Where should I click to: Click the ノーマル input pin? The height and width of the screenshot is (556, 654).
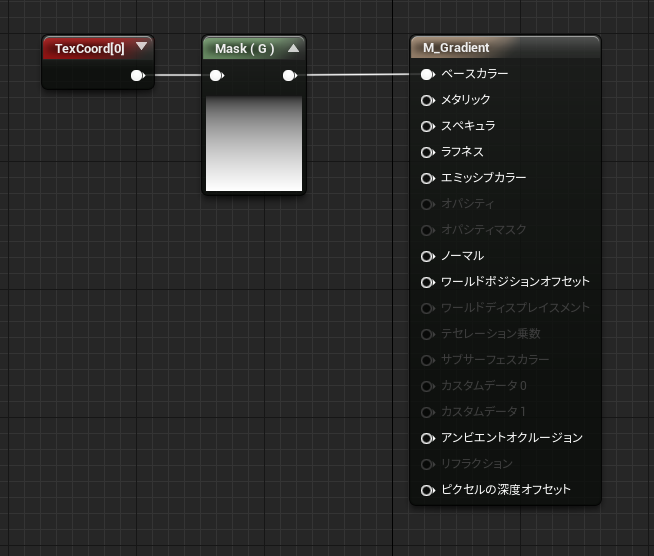(x=428, y=257)
